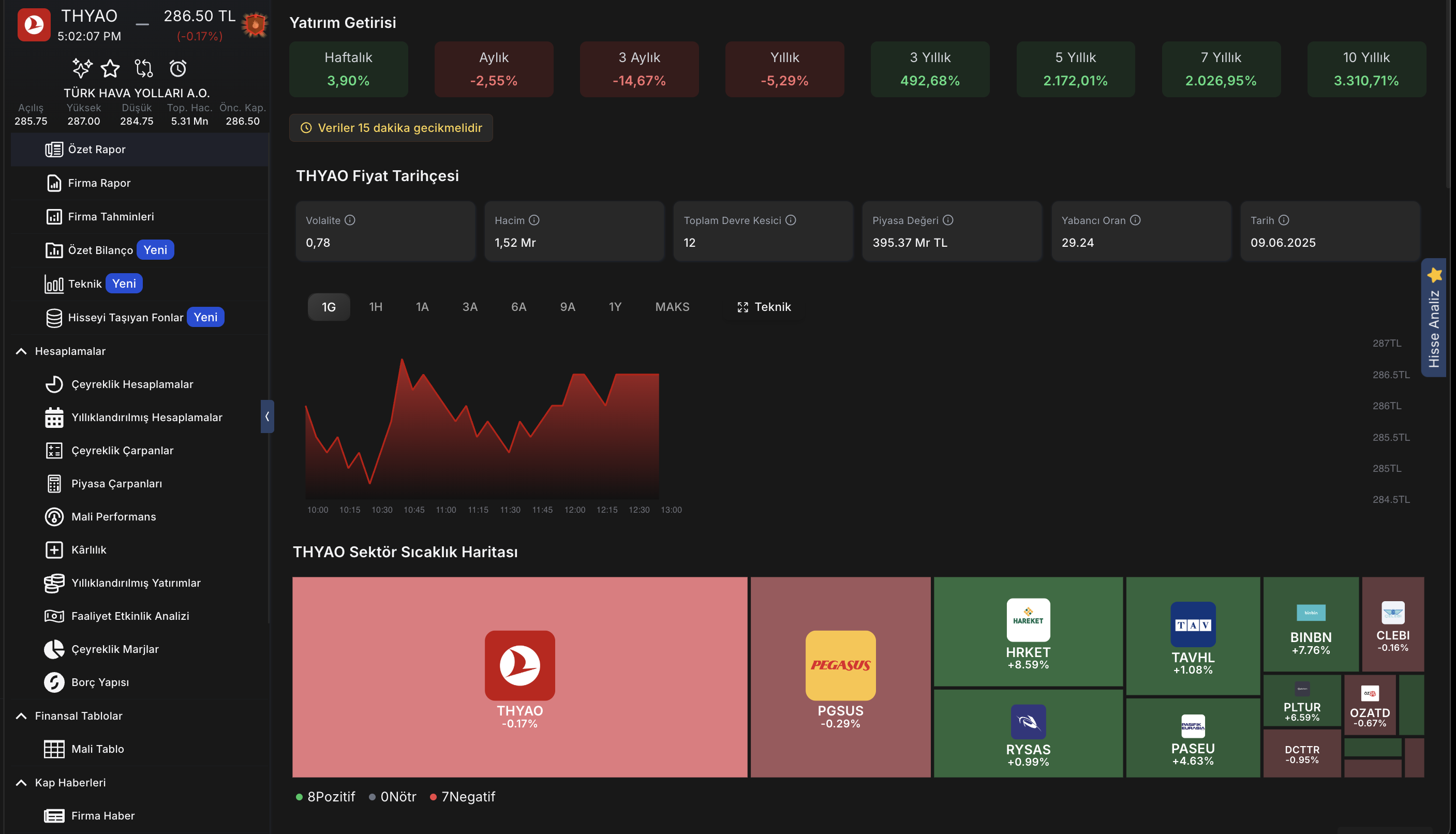Click the Borç Yapısı icon
The image size is (1456, 834).
coord(54,682)
